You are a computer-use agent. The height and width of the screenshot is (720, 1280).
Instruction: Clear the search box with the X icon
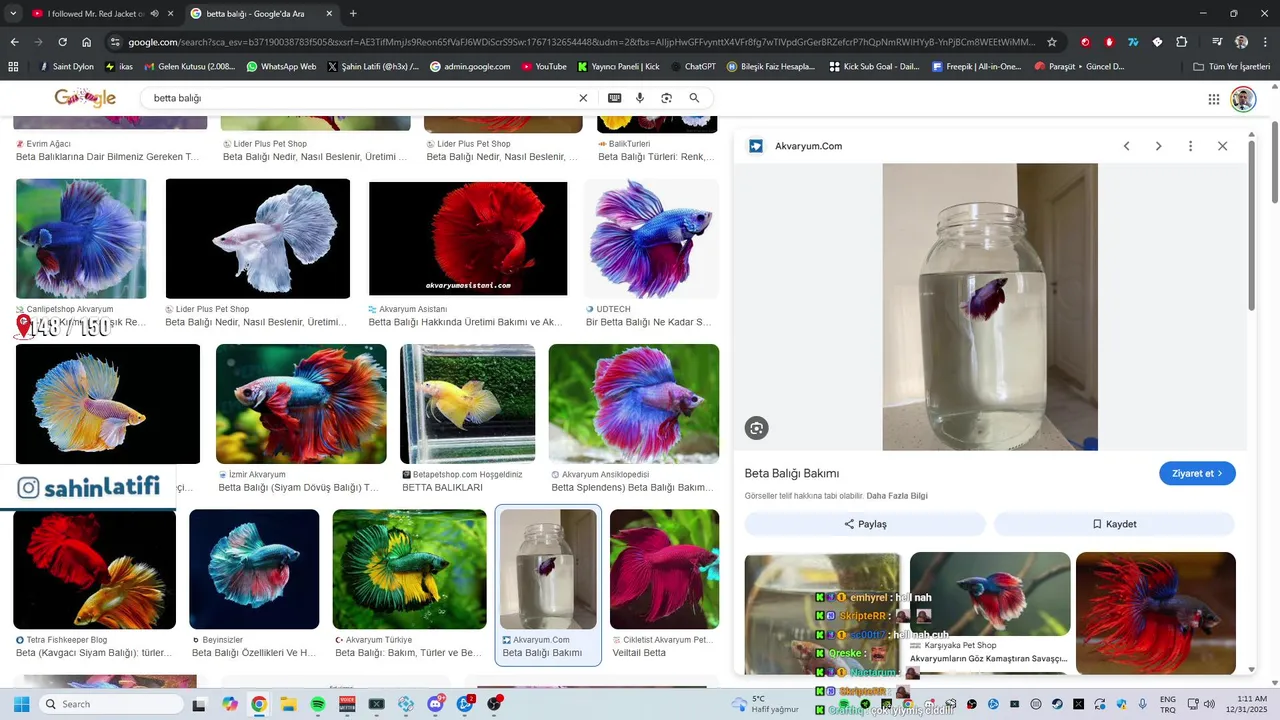[x=583, y=98]
